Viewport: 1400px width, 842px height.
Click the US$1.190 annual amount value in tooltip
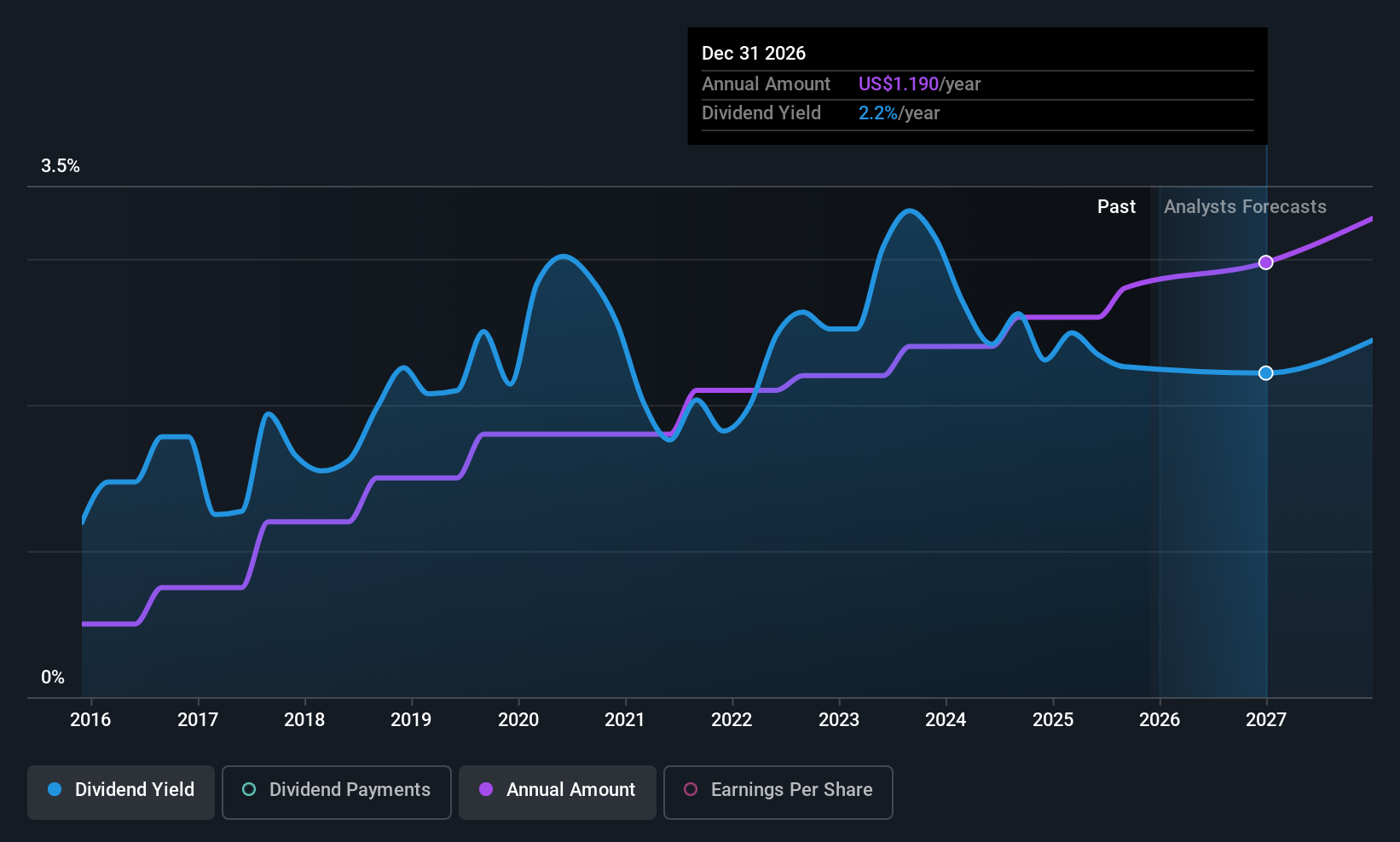pos(898,84)
